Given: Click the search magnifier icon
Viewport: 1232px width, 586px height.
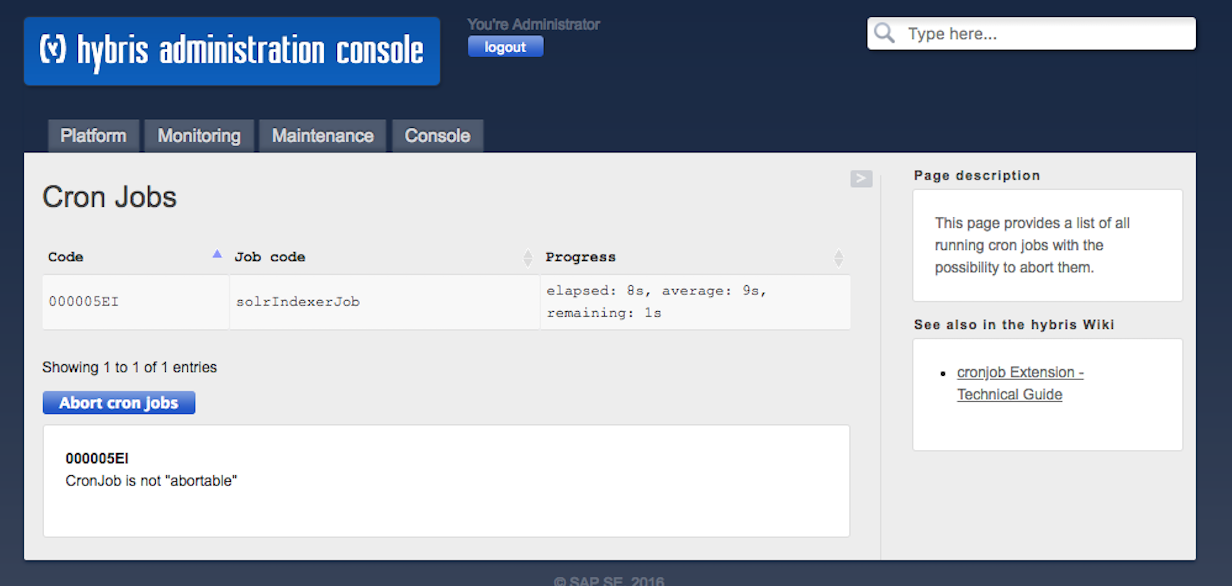Looking at the screenshot, I should pyautogui.click(x=884, y=34).
